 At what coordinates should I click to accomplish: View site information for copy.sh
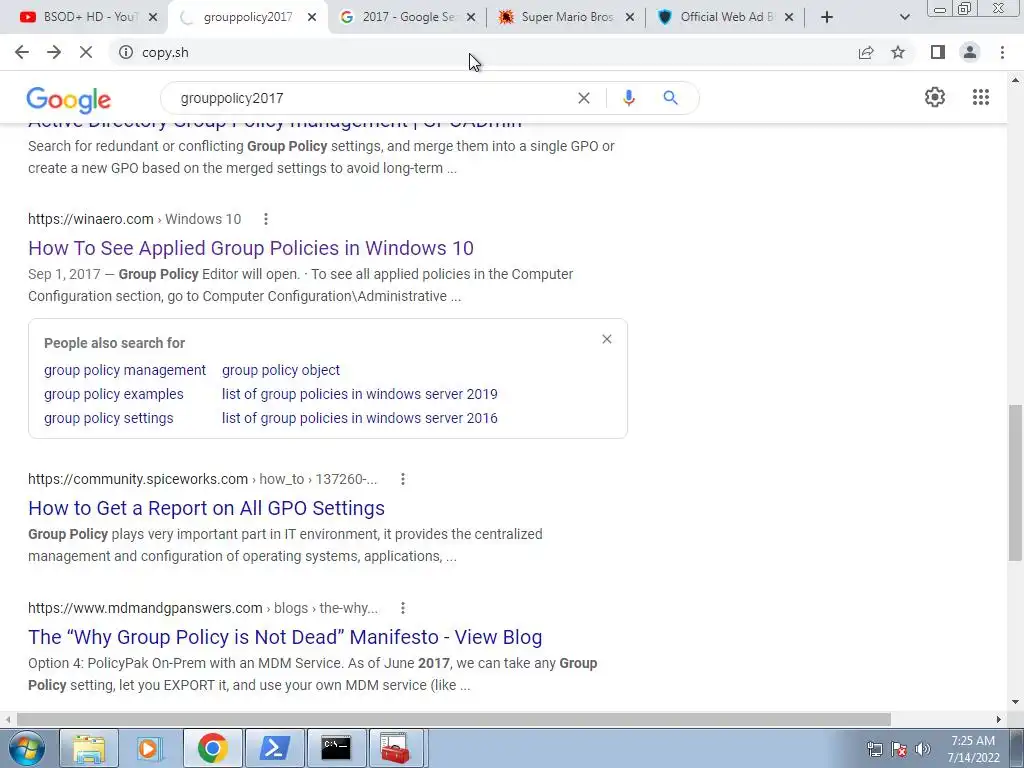pos(126,52)
